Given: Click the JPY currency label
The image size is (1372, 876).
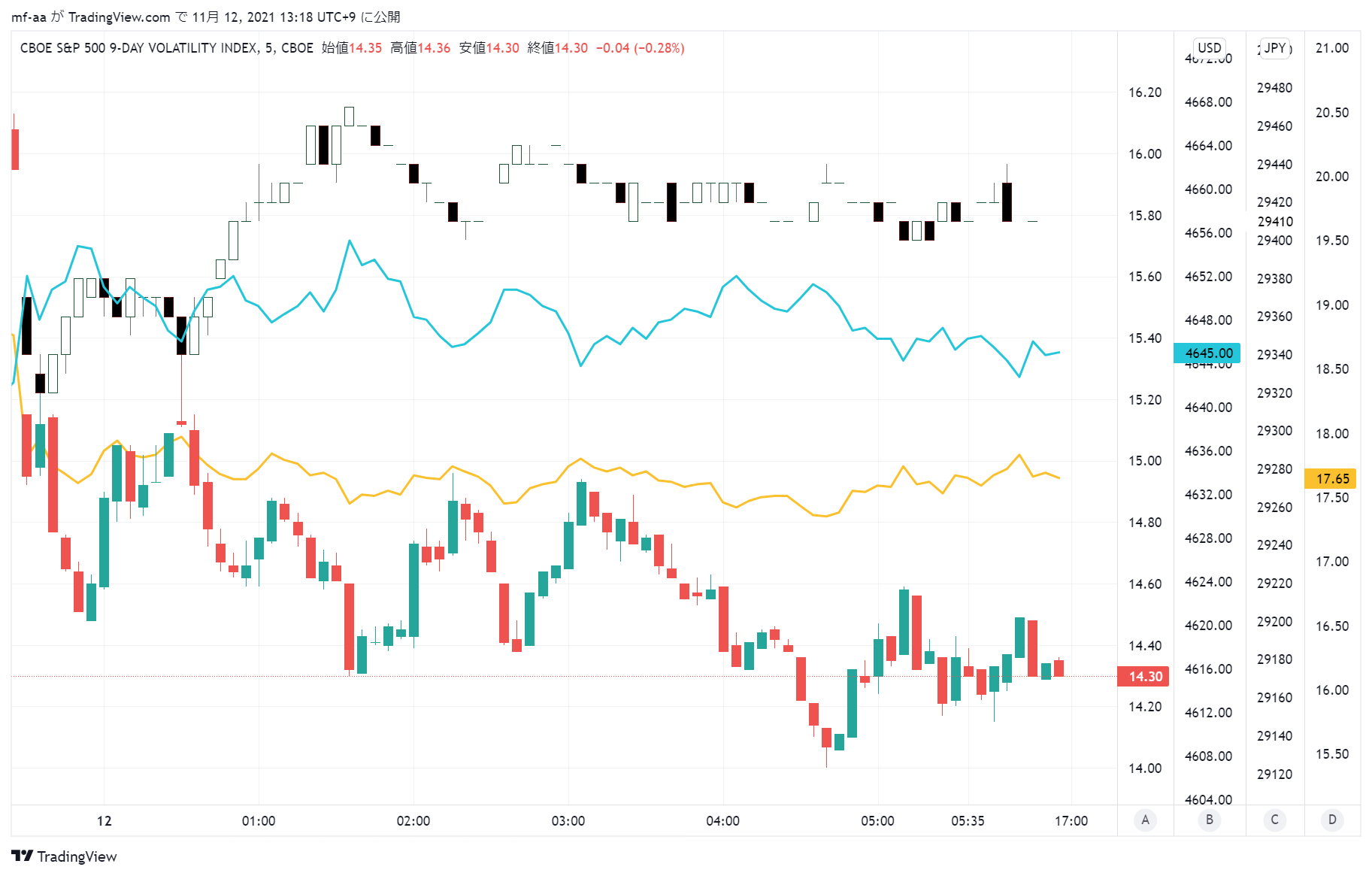Looking at the screenshot, I should 1275,47.
